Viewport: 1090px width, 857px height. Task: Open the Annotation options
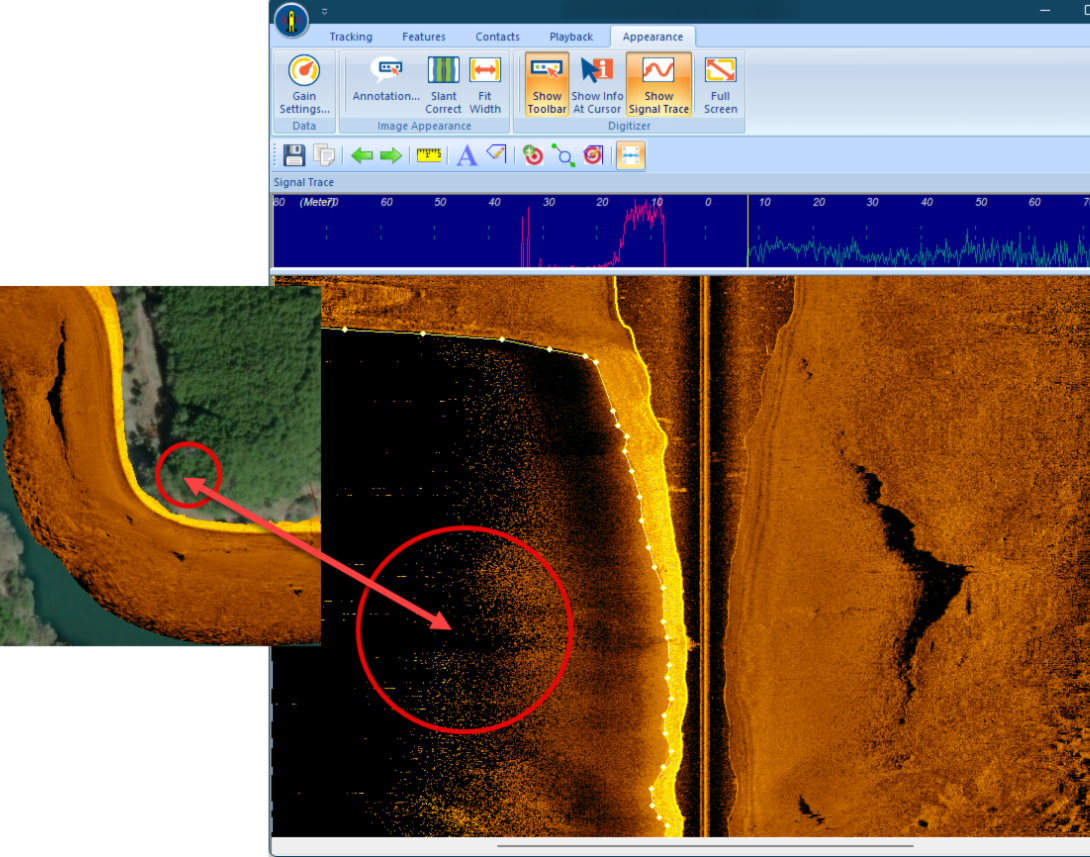tap(386, 82)
